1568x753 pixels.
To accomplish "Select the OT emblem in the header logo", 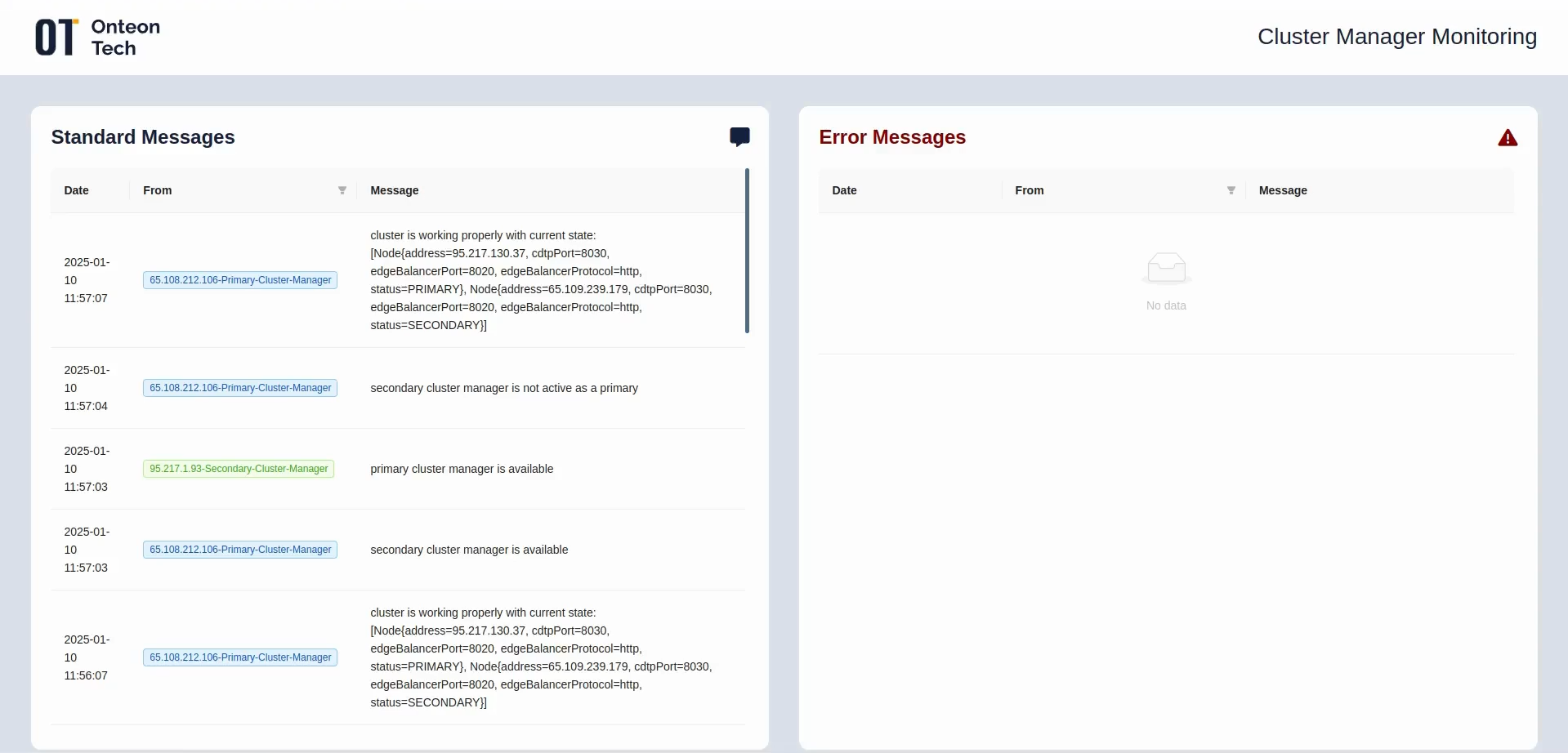I will (x=54, y=37).
